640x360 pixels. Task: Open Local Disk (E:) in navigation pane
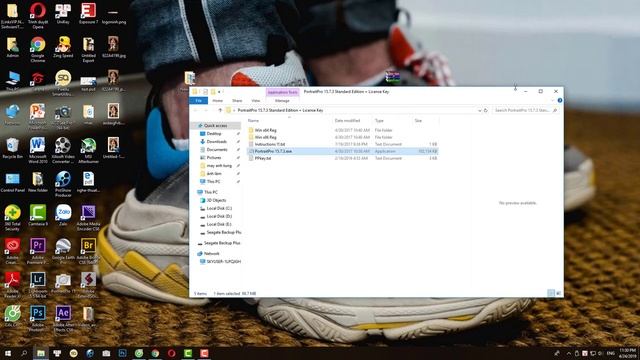pos(219,224)
